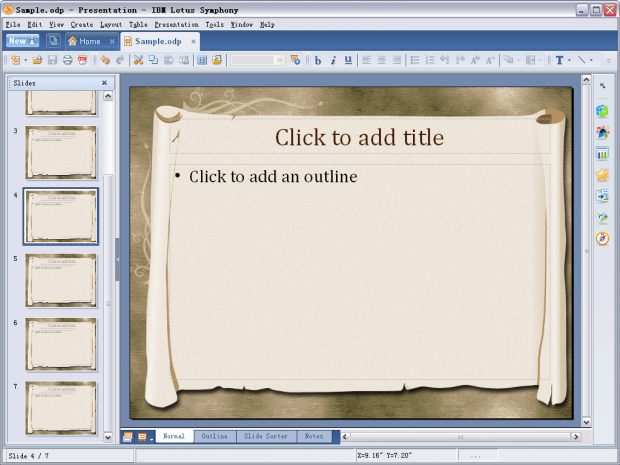Click the Cut scissors icon
620x465 pixels.
coord(139,60)
